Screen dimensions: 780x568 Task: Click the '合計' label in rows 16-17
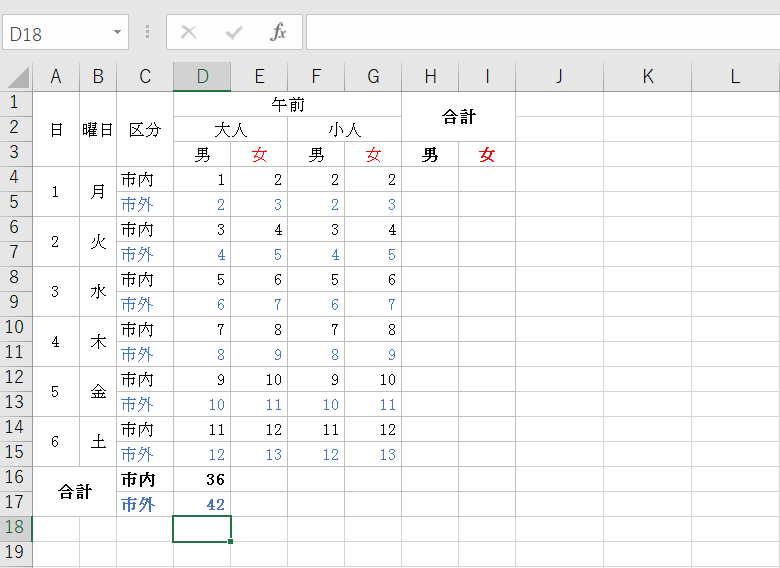tap(75, 491)
